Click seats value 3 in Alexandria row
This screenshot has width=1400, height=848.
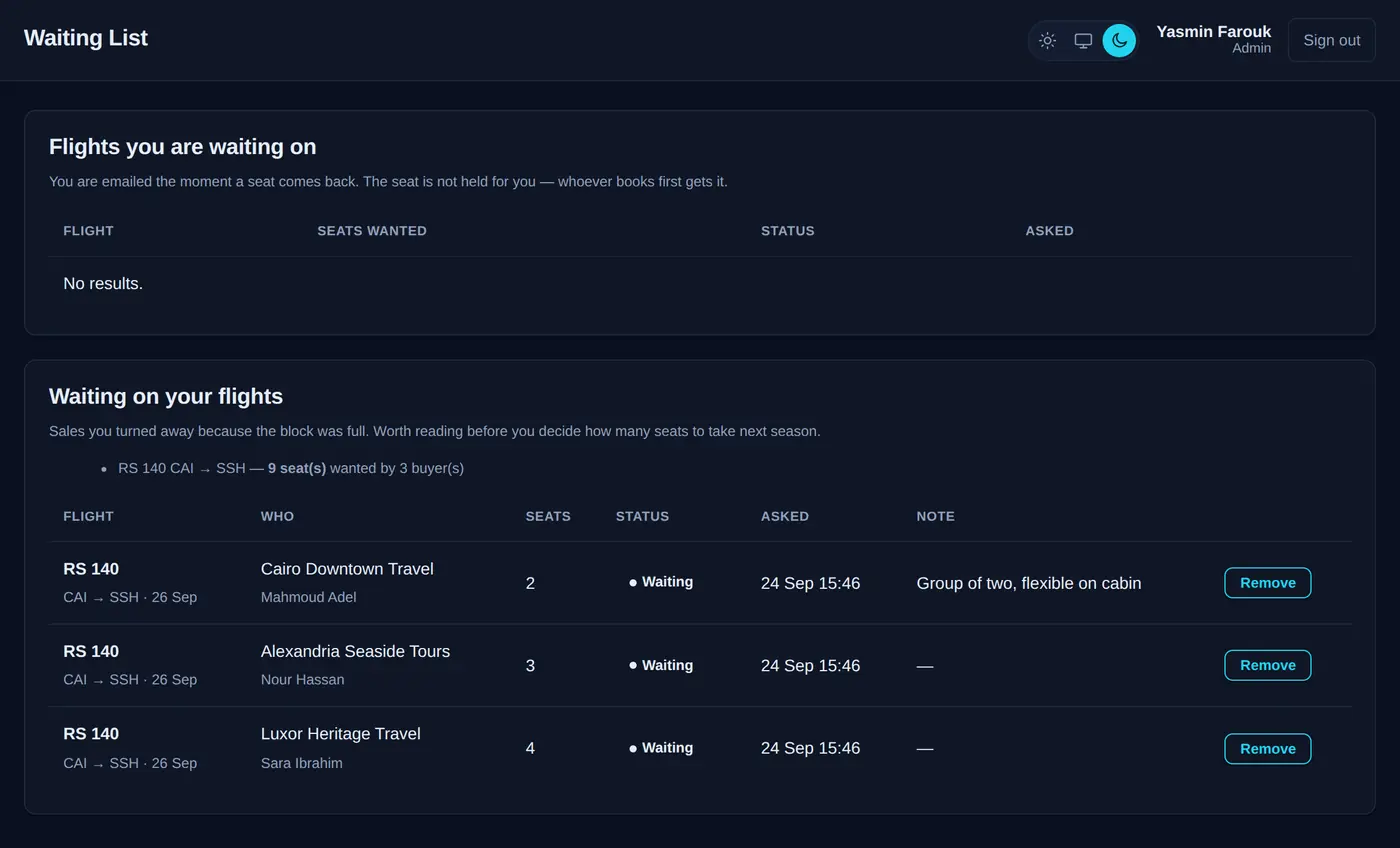tap(530, 665)
